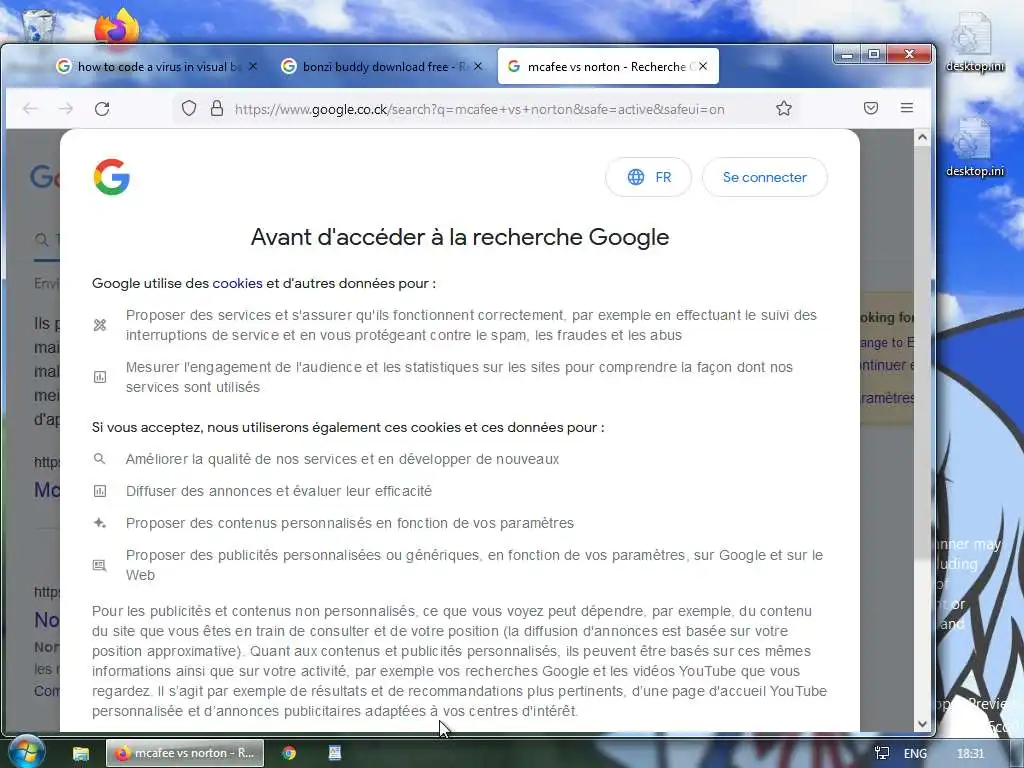Click the Firefox forward arrow
1024x768 pixels.
point(65,108)
